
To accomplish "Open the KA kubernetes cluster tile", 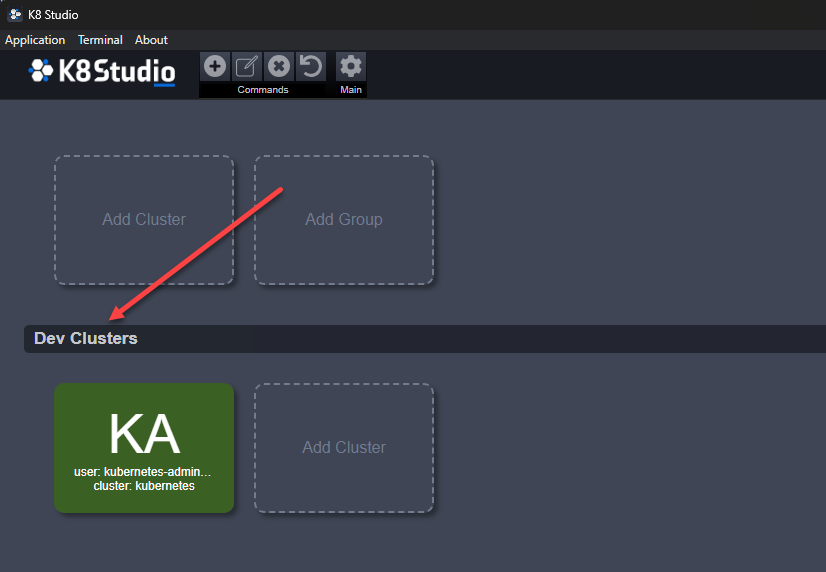I will (144, 448).
